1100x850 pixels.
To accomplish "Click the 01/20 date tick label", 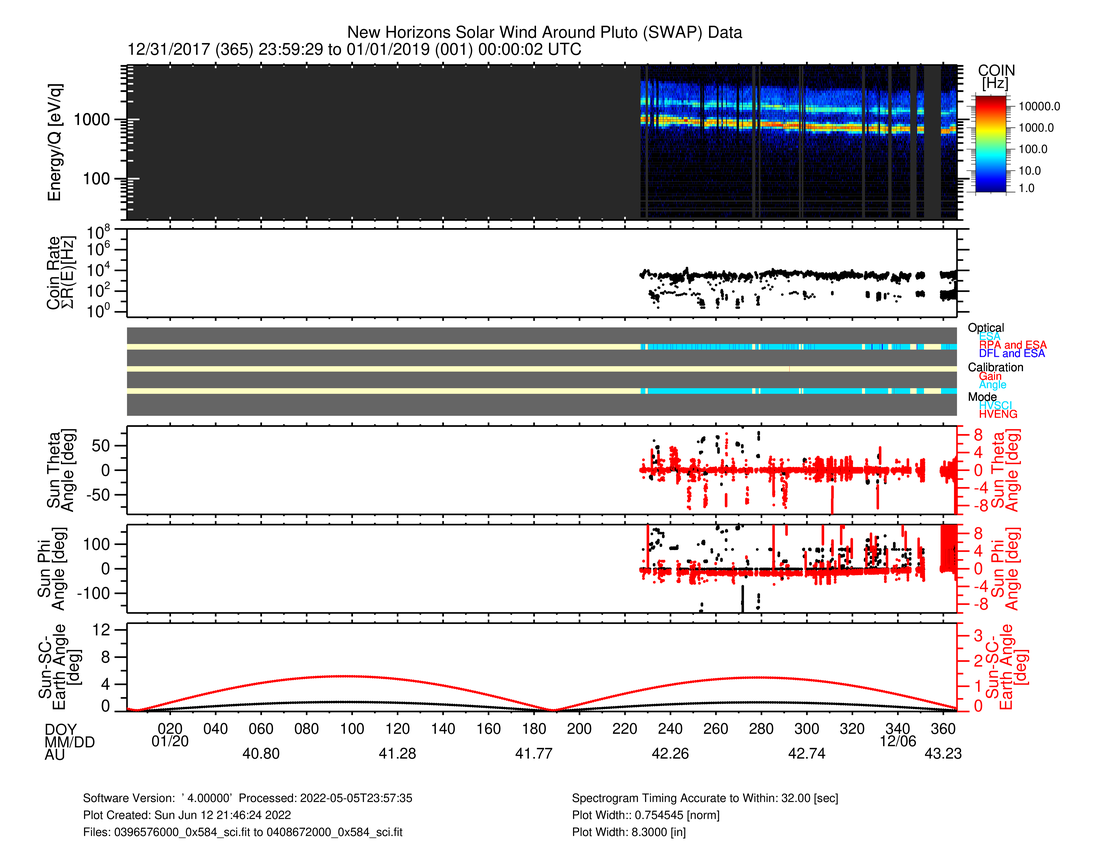I will point(170,741).
